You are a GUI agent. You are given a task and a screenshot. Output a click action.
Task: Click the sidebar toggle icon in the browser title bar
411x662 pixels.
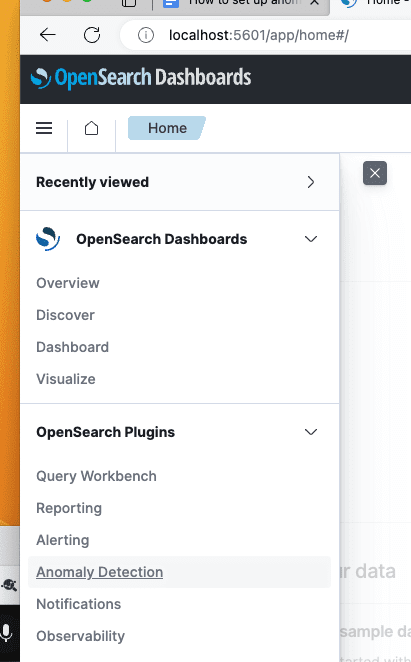coord(129,3)
